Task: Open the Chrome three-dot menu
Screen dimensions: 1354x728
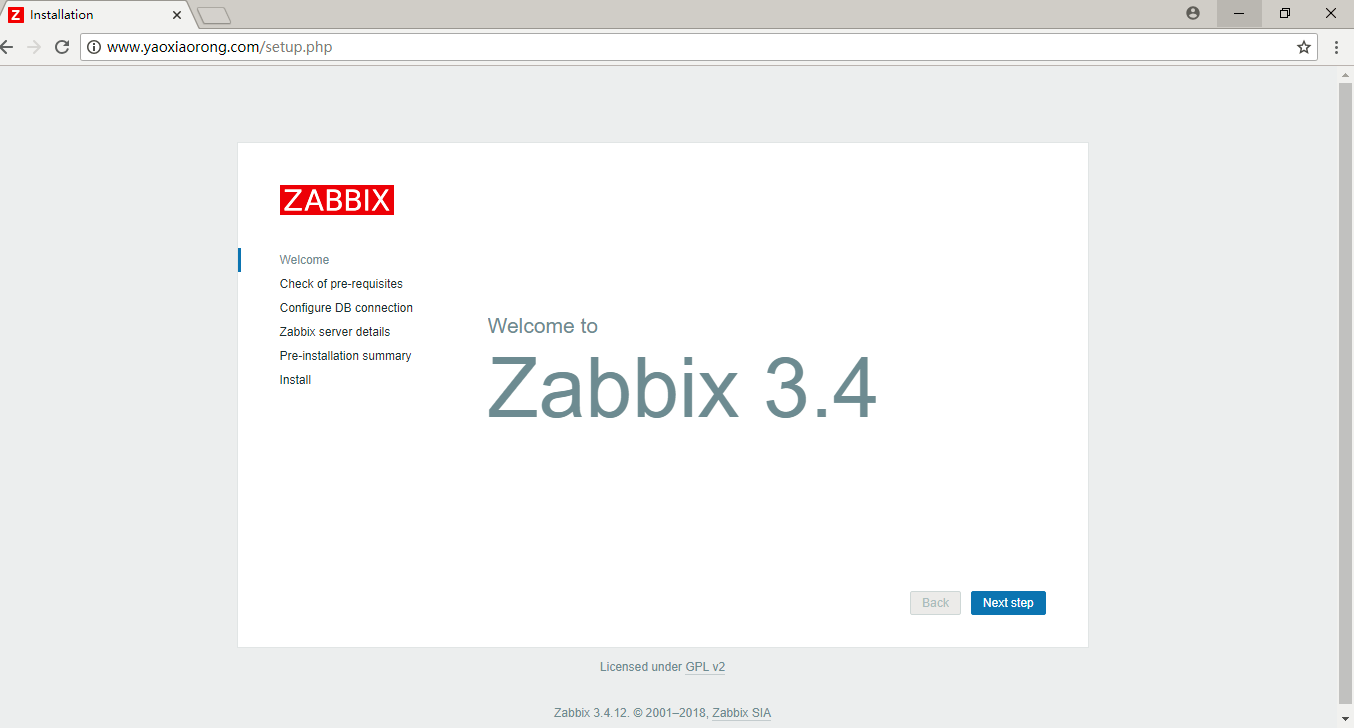Action: point(1337,47)
